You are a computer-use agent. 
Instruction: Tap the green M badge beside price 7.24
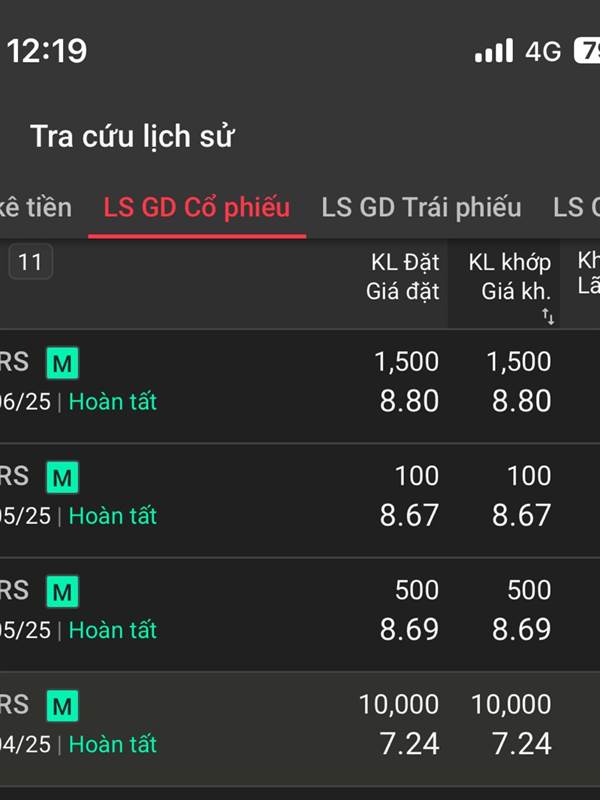[62, 706]
